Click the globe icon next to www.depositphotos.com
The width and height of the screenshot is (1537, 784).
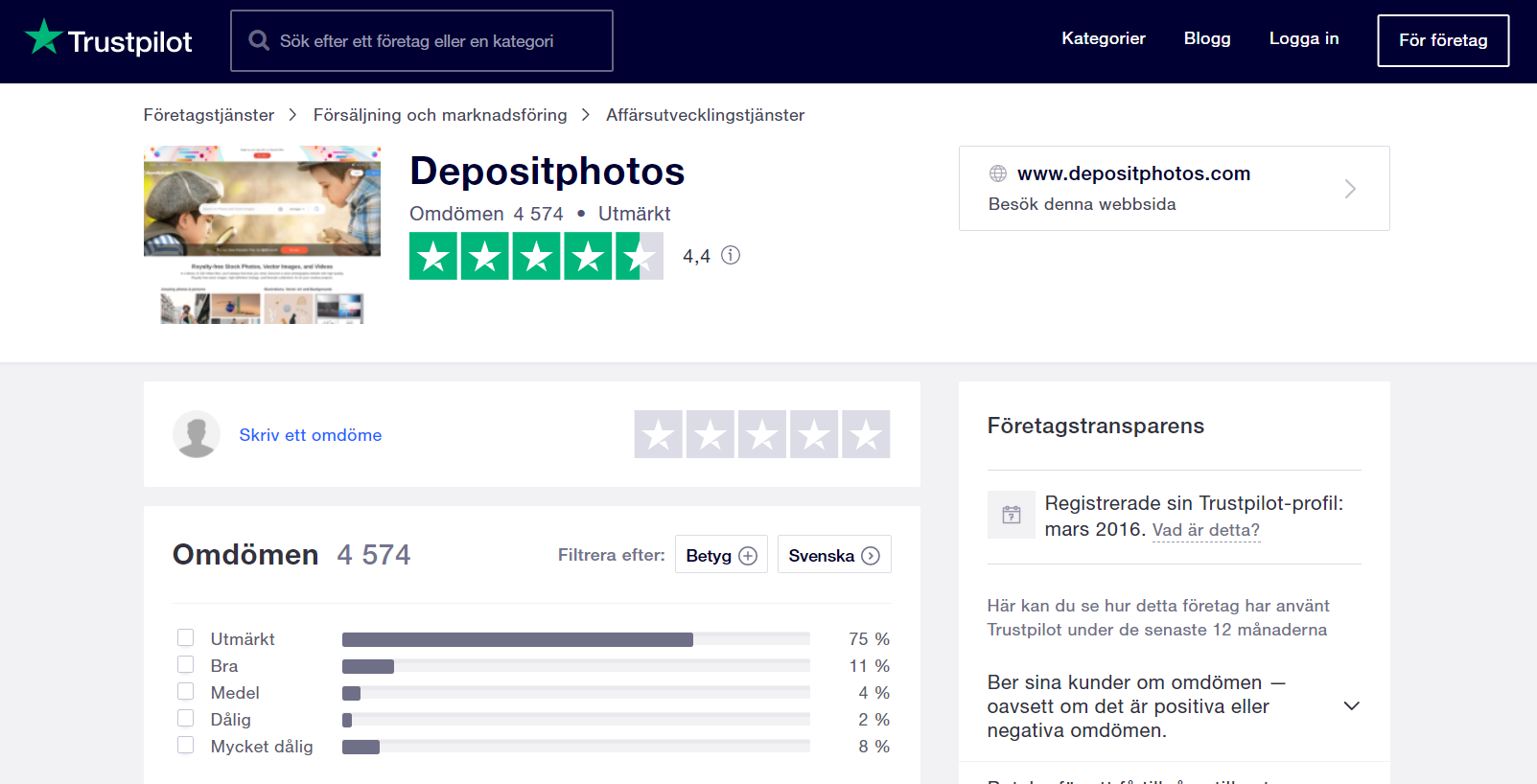pos(998,173)
